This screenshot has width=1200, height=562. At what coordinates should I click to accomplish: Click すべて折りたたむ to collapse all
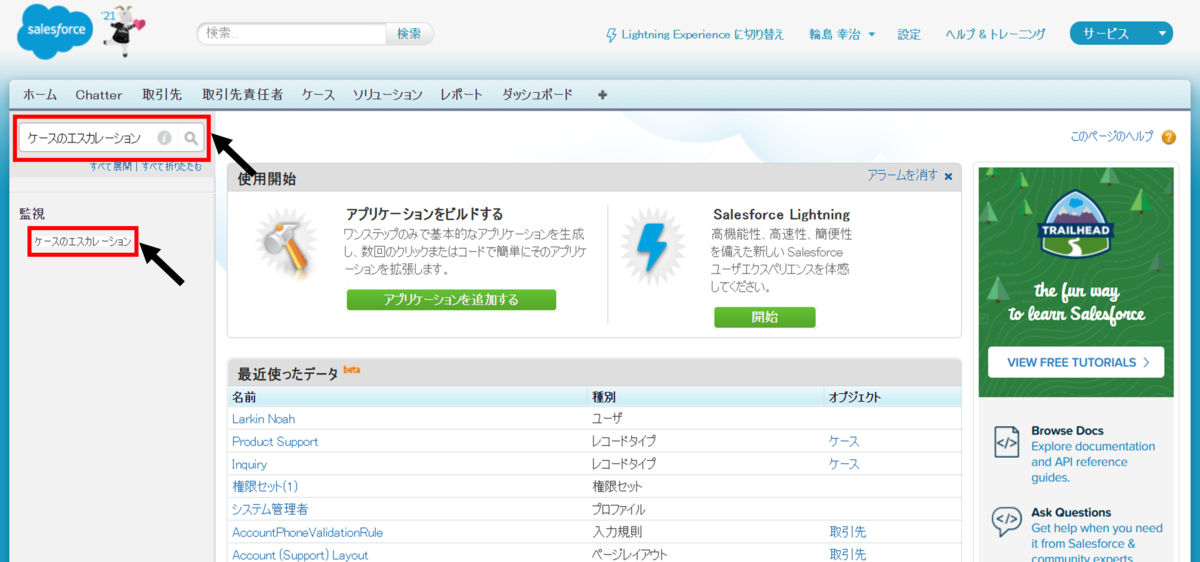pyautogui.click(x=171, y=167)
